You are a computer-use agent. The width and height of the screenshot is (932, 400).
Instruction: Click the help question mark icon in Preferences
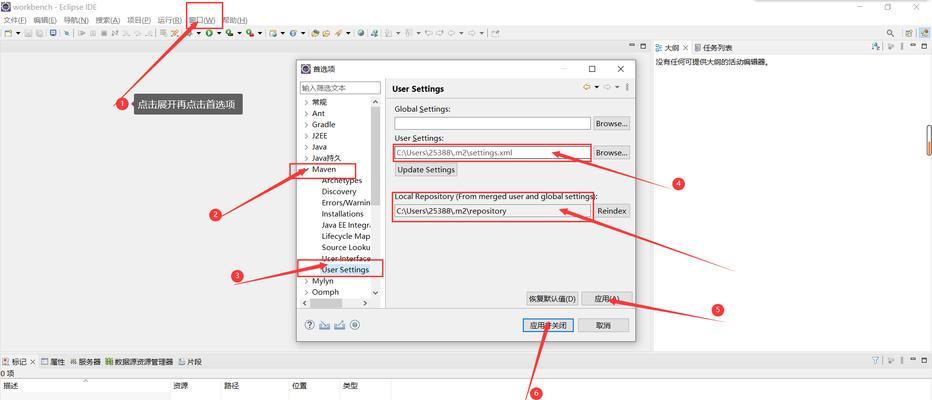(309, 325)
